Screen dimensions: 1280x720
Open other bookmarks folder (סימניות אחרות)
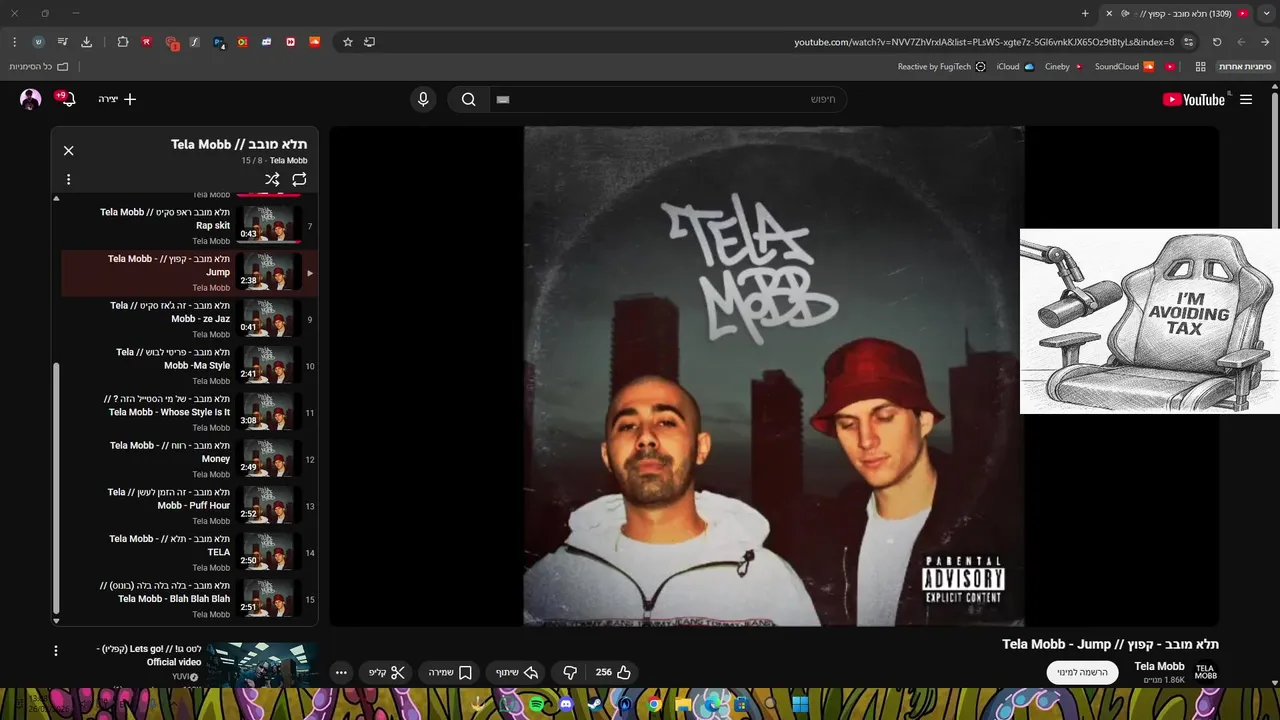point(1244,67)
